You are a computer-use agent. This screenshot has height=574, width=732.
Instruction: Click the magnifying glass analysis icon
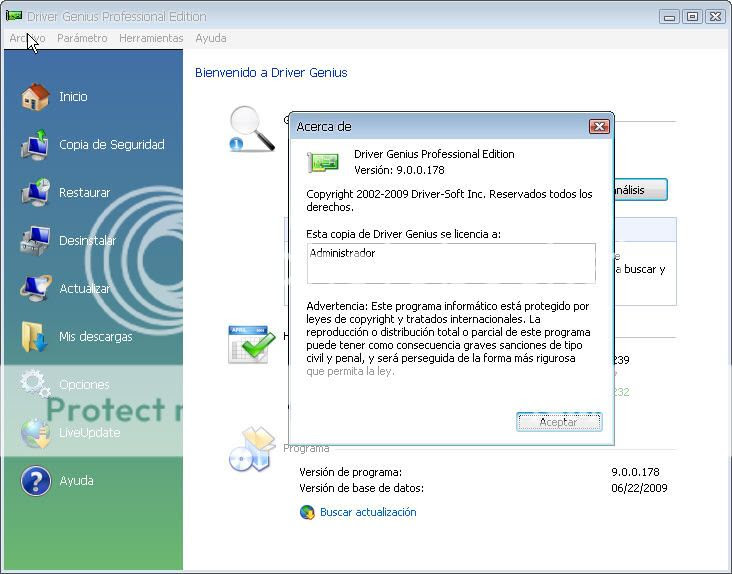pyautogui.click(x=252, y=129)
